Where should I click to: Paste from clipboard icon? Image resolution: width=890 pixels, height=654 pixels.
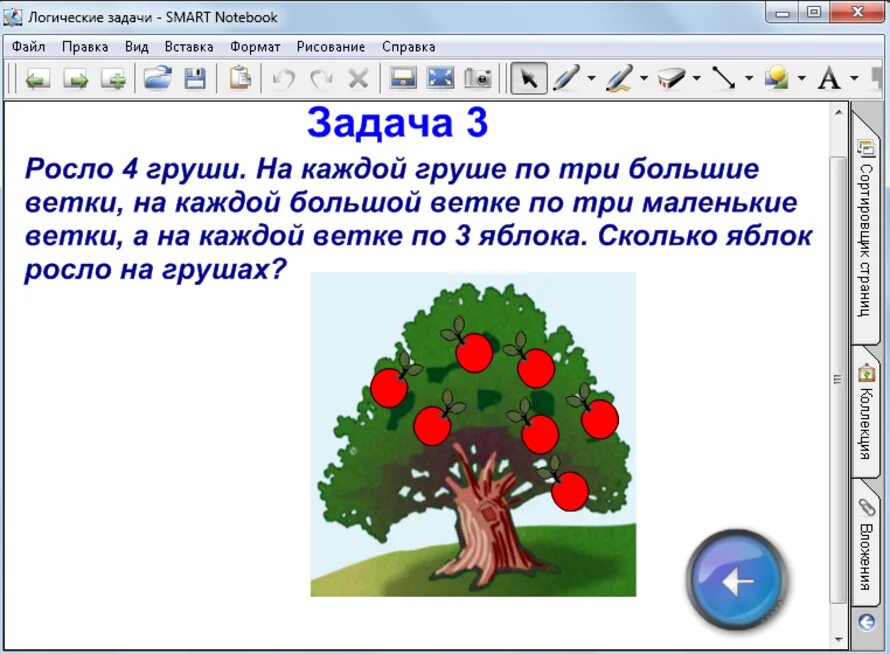[x=240, y=78]
